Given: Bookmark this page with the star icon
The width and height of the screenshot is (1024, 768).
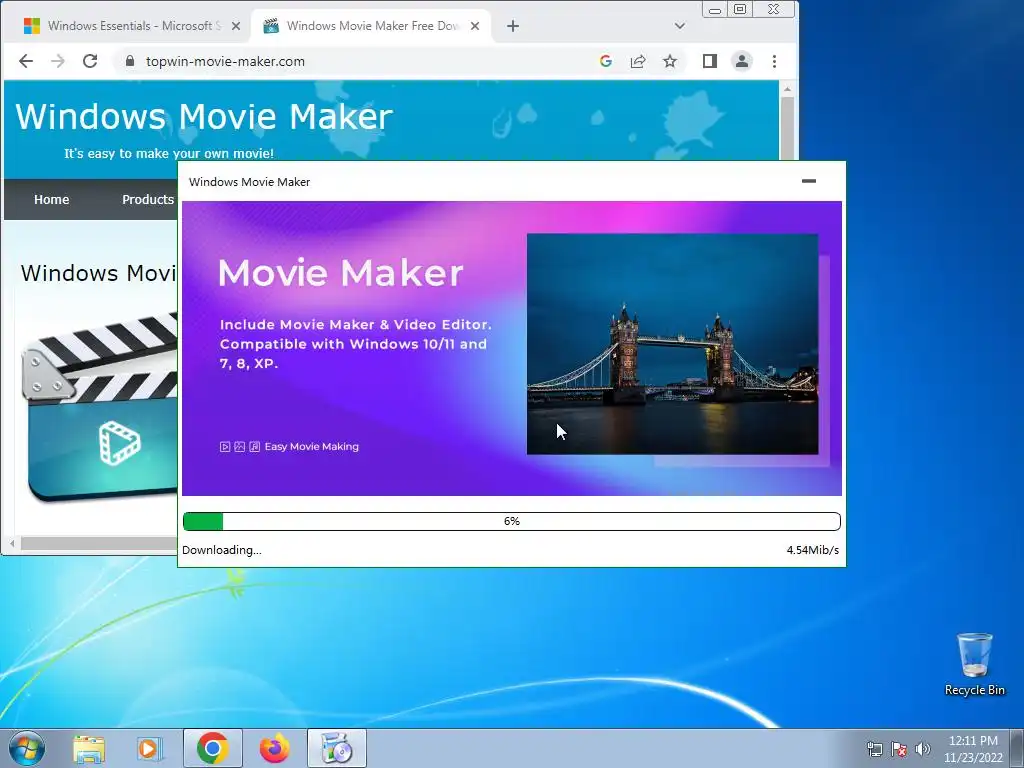Looking at the screenshot, I should (670, 61).
